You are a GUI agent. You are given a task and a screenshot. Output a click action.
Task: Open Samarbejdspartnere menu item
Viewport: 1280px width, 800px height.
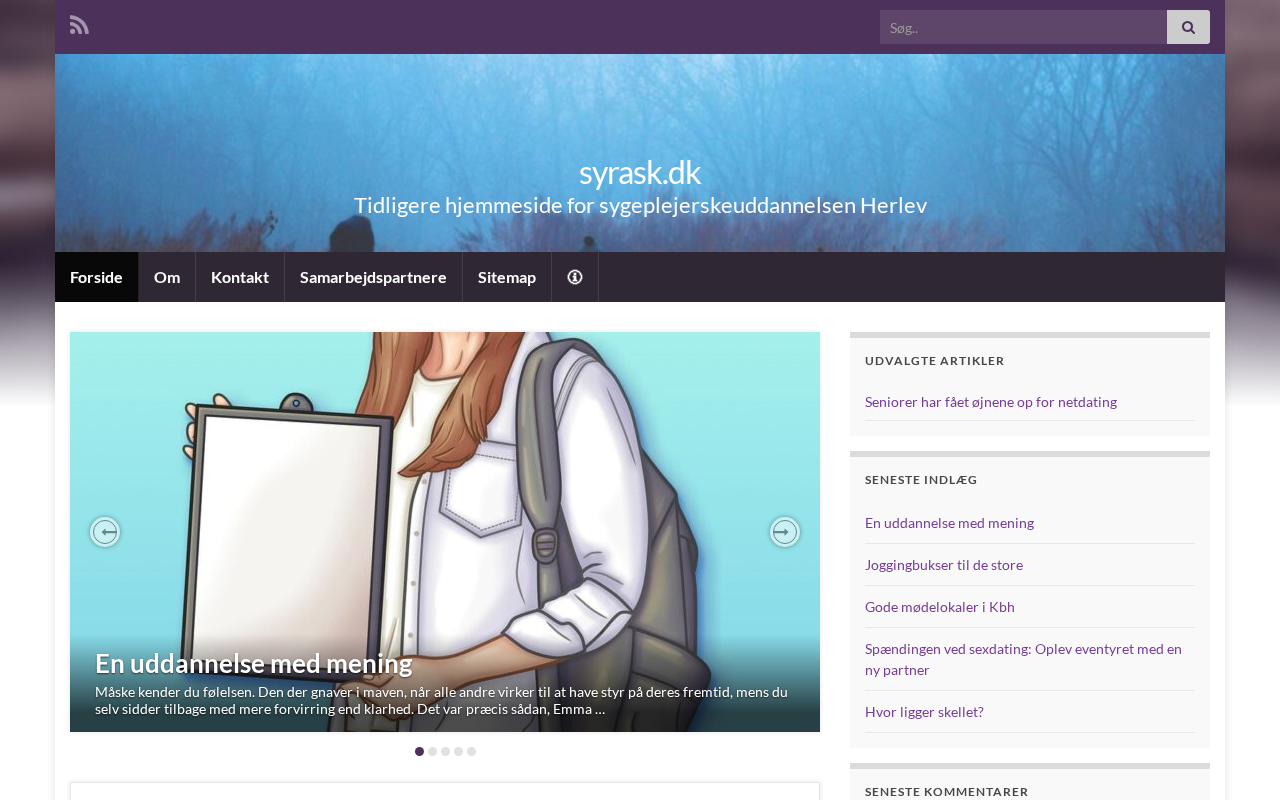pyautogui.click(x=373, y=277)
